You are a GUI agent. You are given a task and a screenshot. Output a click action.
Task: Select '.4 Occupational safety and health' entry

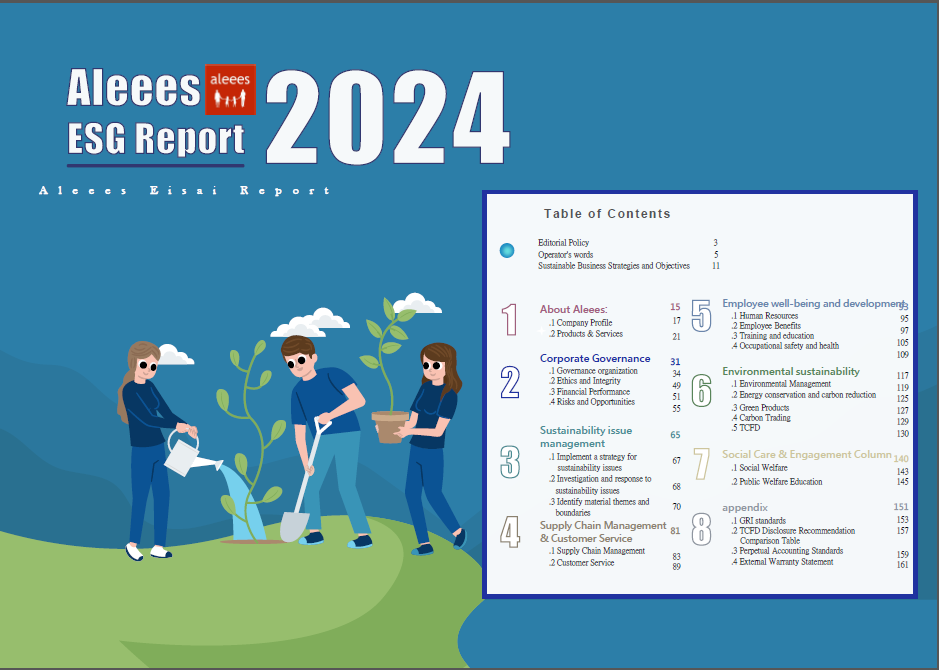click(785, 346)
